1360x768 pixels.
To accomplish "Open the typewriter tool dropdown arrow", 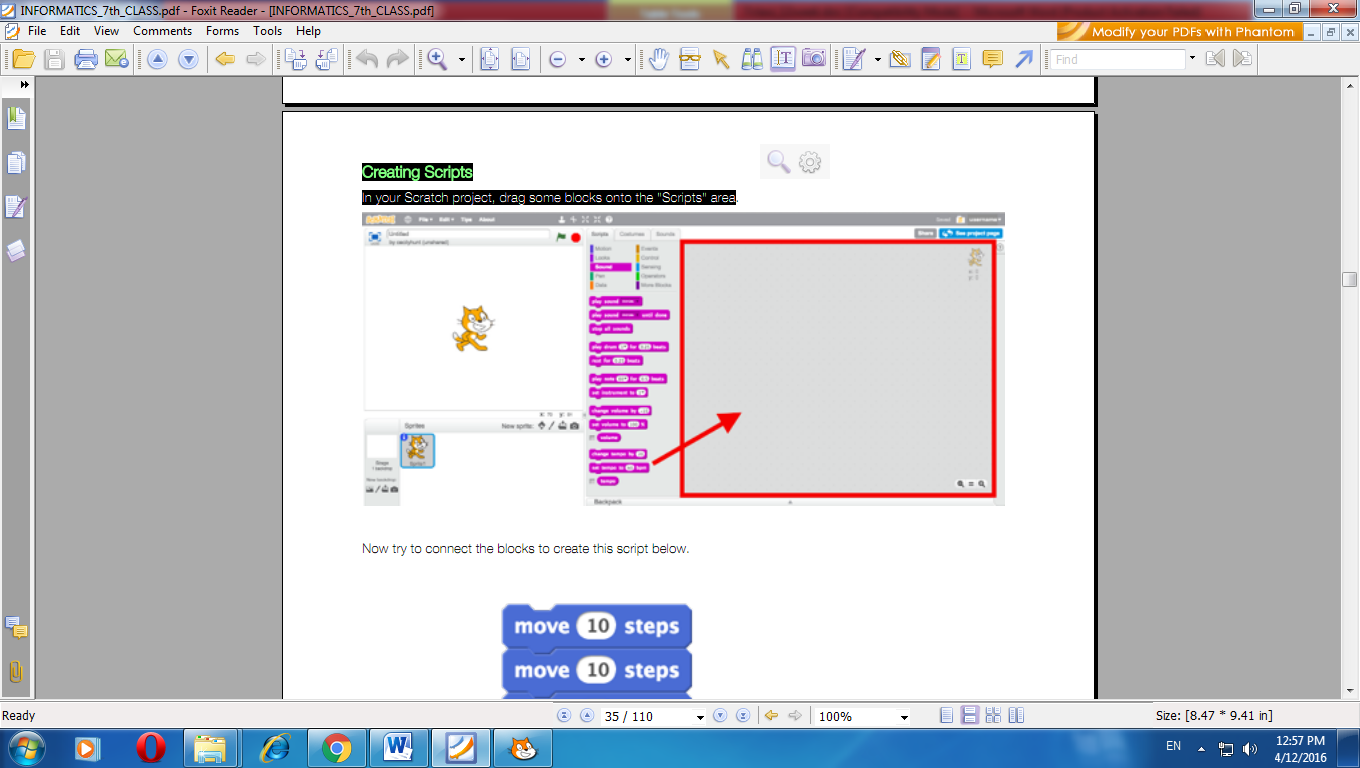I will point(877,60).
